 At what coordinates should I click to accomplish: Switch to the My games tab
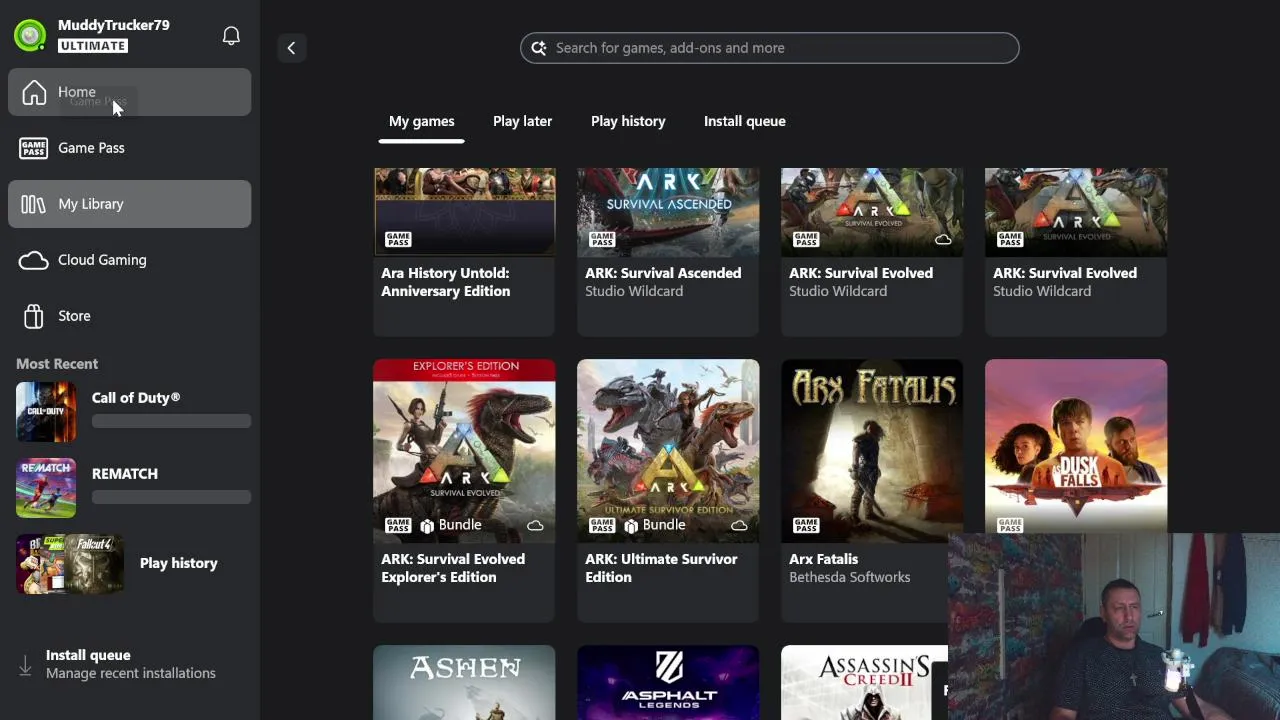(x=421, y=121)
